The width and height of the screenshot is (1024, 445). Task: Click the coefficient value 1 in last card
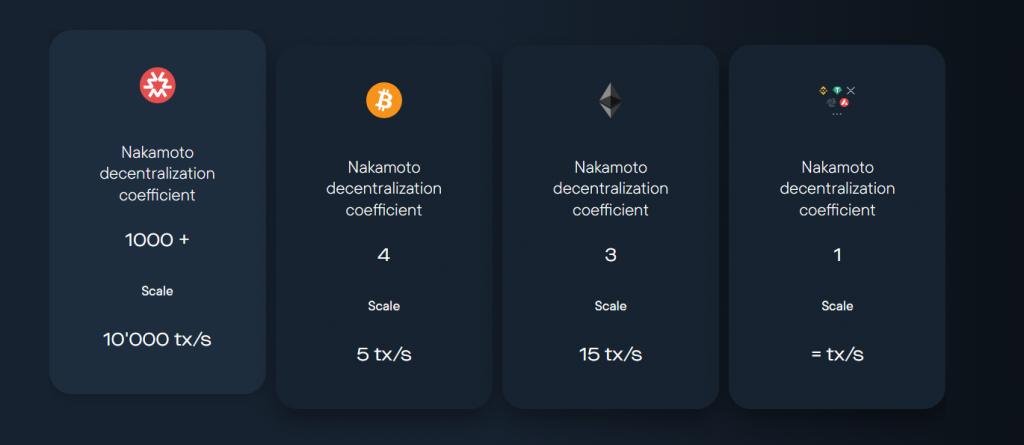(x=837, y=255)
